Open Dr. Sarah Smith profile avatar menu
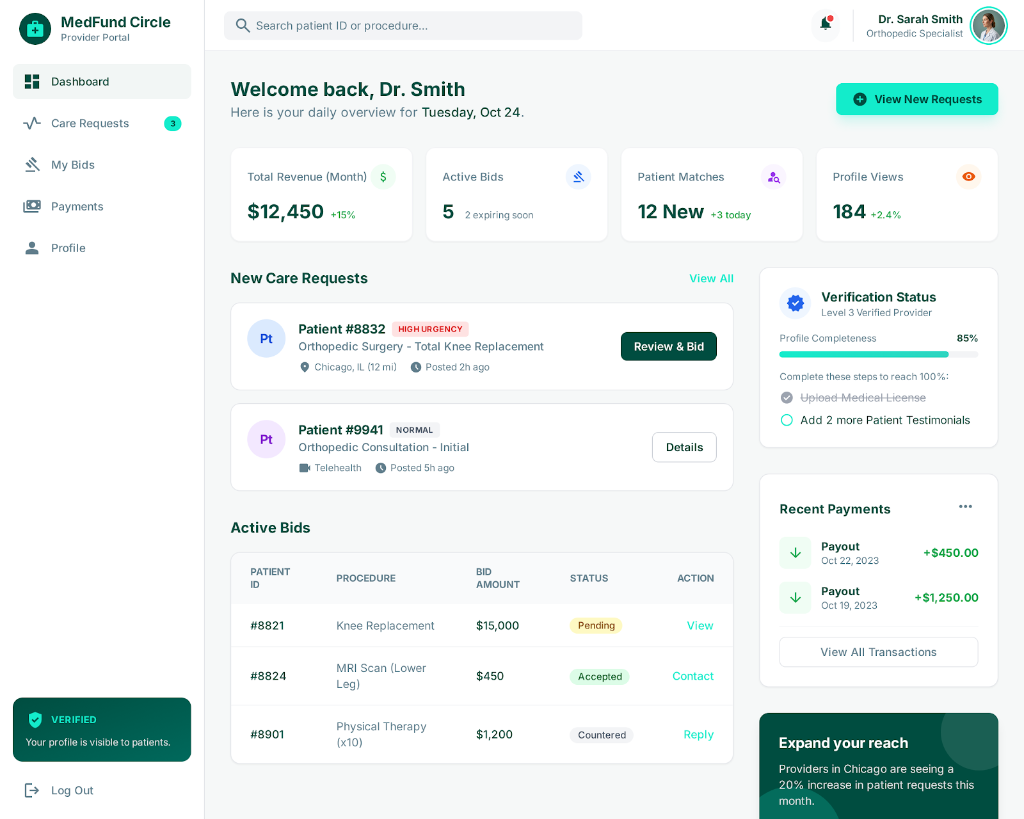Viewport: 1024px width, 819px height. coord(988,26)
